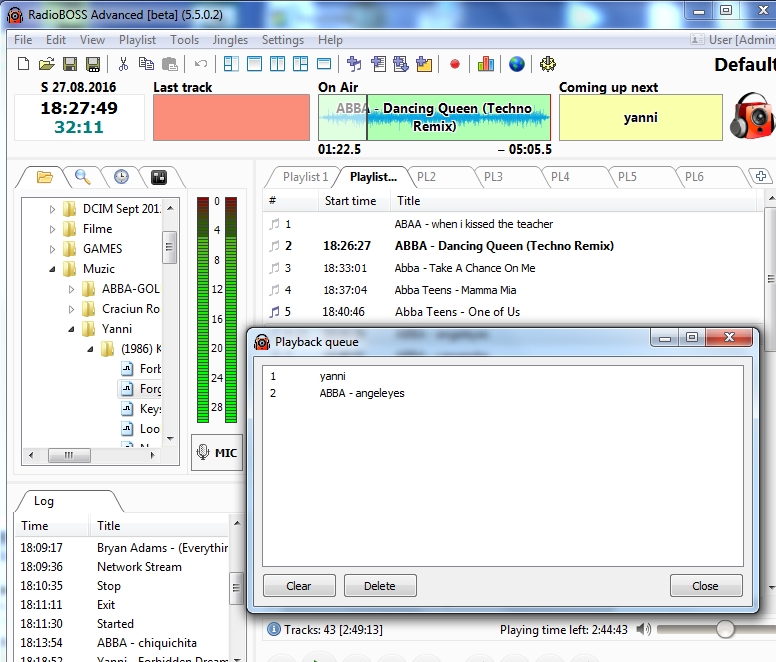The width and height of the screenshot is (776, 662).
Task: Click the globe broadcast icon
Action: point(516,64)
